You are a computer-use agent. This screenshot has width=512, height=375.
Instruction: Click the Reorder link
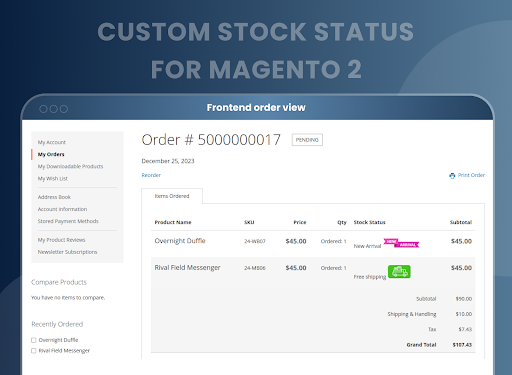[x=151, y=175]
